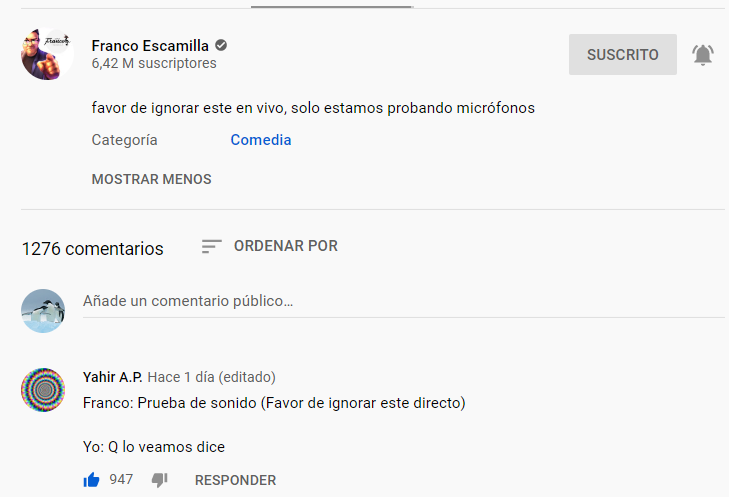Click the verified badge next to Franco Escamilla

(221, 45)
